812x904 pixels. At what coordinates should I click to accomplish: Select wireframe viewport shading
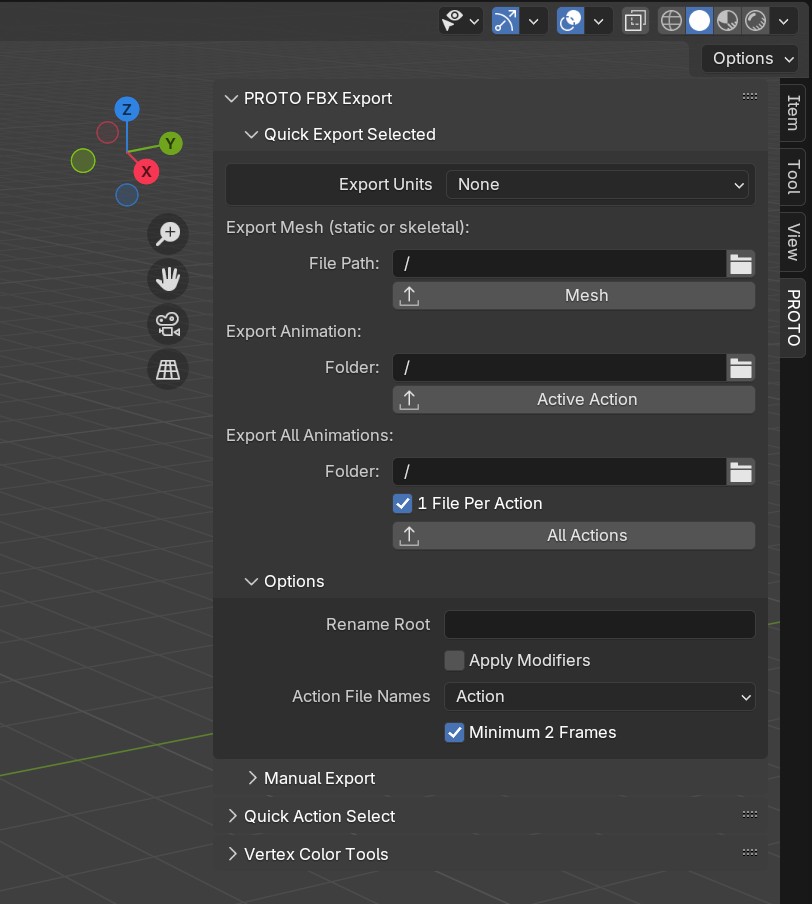tap(671, 21)
